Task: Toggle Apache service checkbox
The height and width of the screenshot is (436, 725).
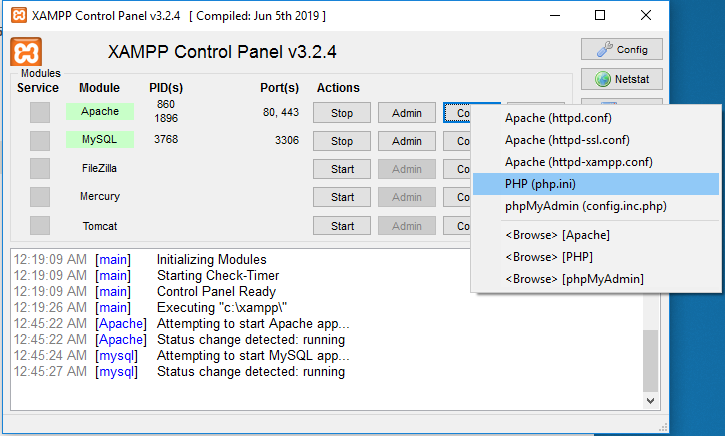Action: pyautogui.click(x=40, y=112)
